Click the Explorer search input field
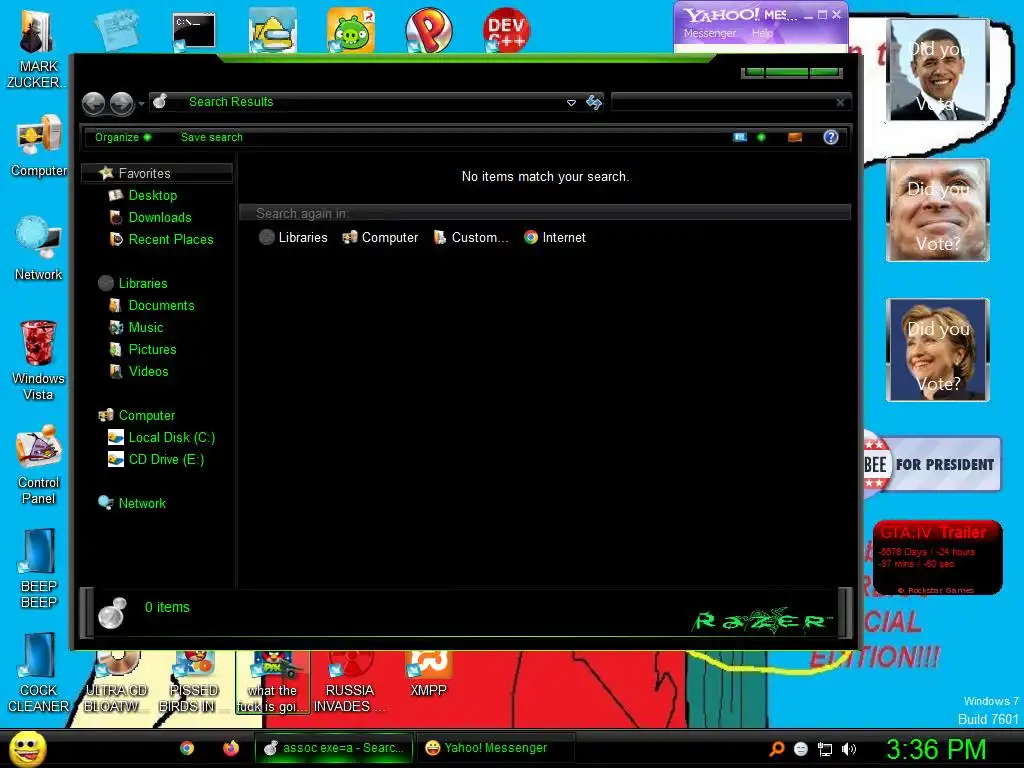Viewport: 1024px width, 768px height. pyautogui.click(x=724, y=102)
